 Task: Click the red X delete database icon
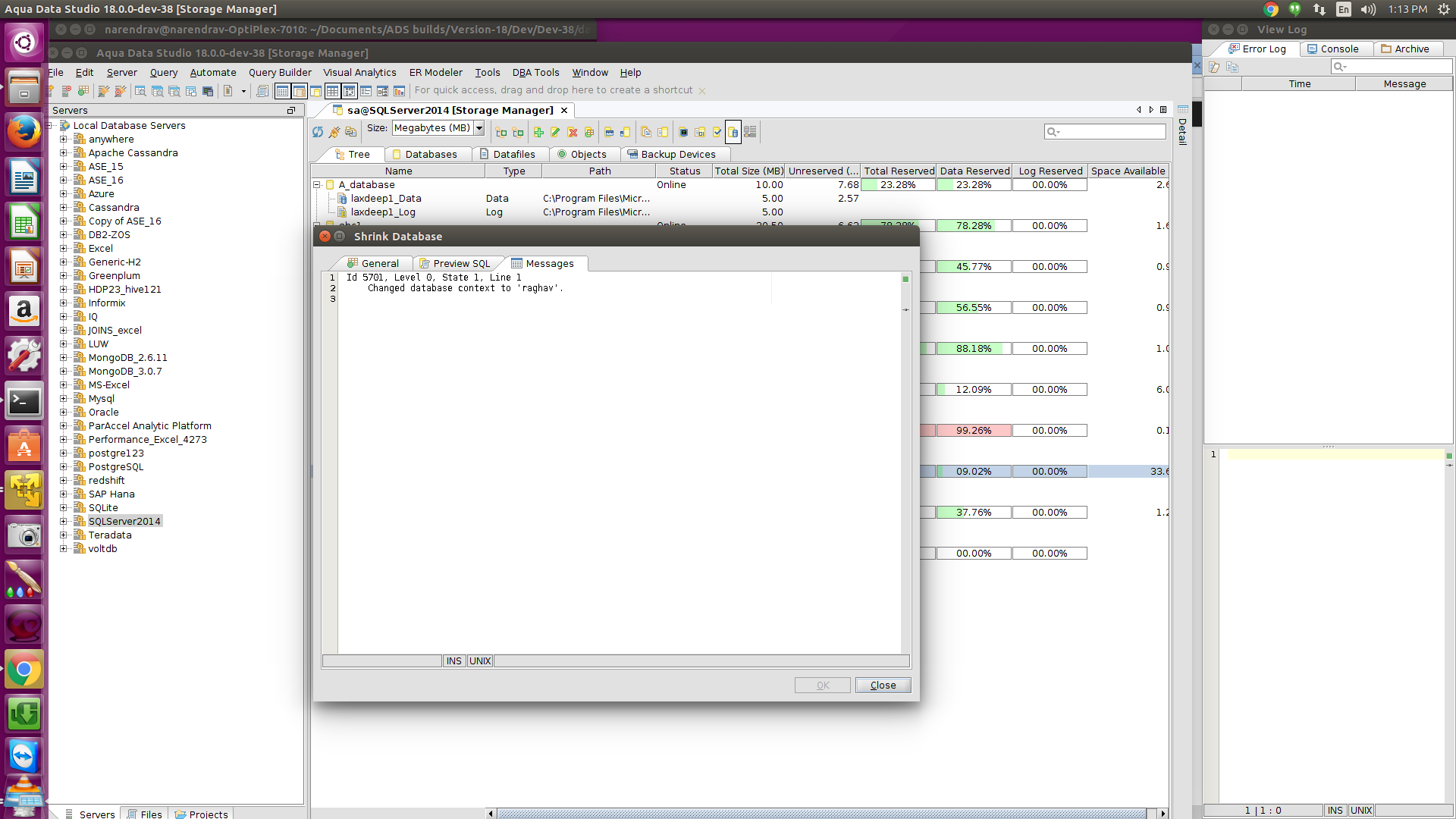click(x=573, y=132)
